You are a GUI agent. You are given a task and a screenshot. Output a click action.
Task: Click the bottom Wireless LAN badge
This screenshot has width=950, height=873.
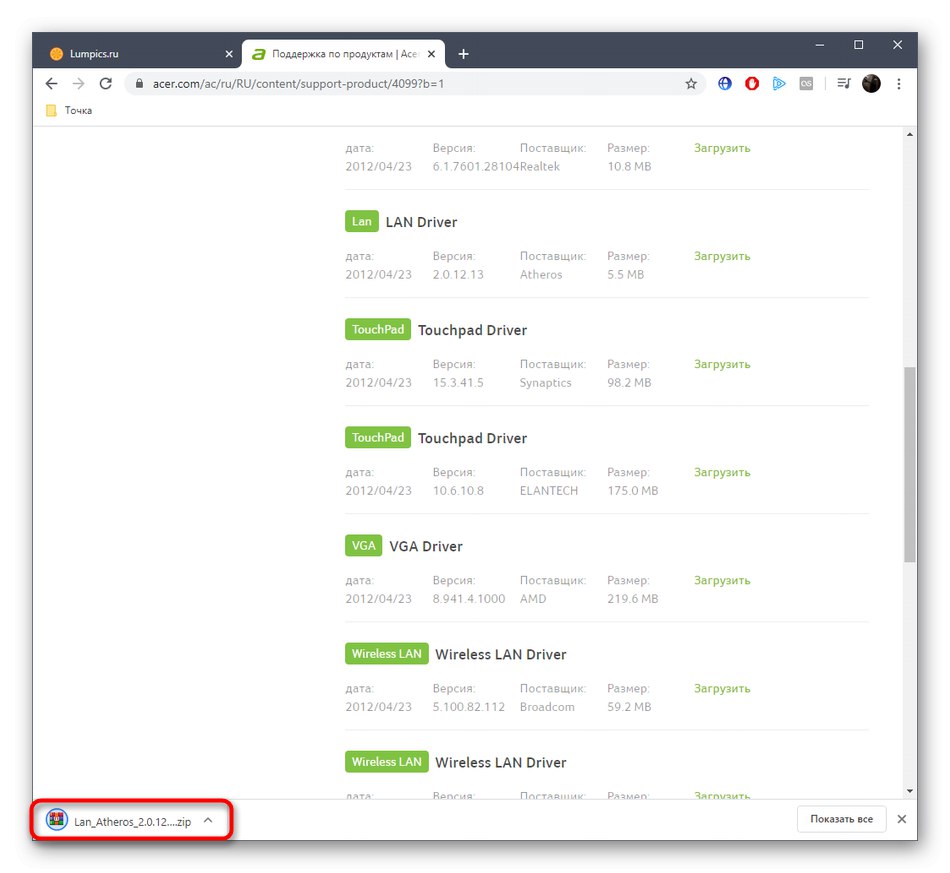[387, 762]
